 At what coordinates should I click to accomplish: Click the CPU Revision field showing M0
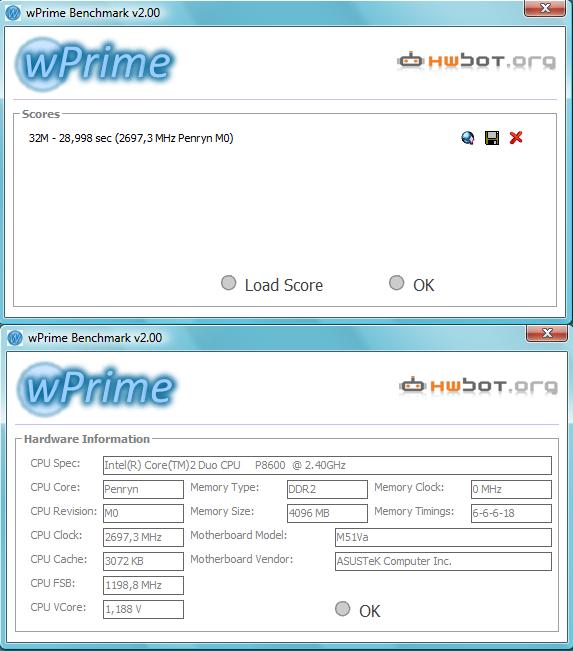click(x=143, y=513)
